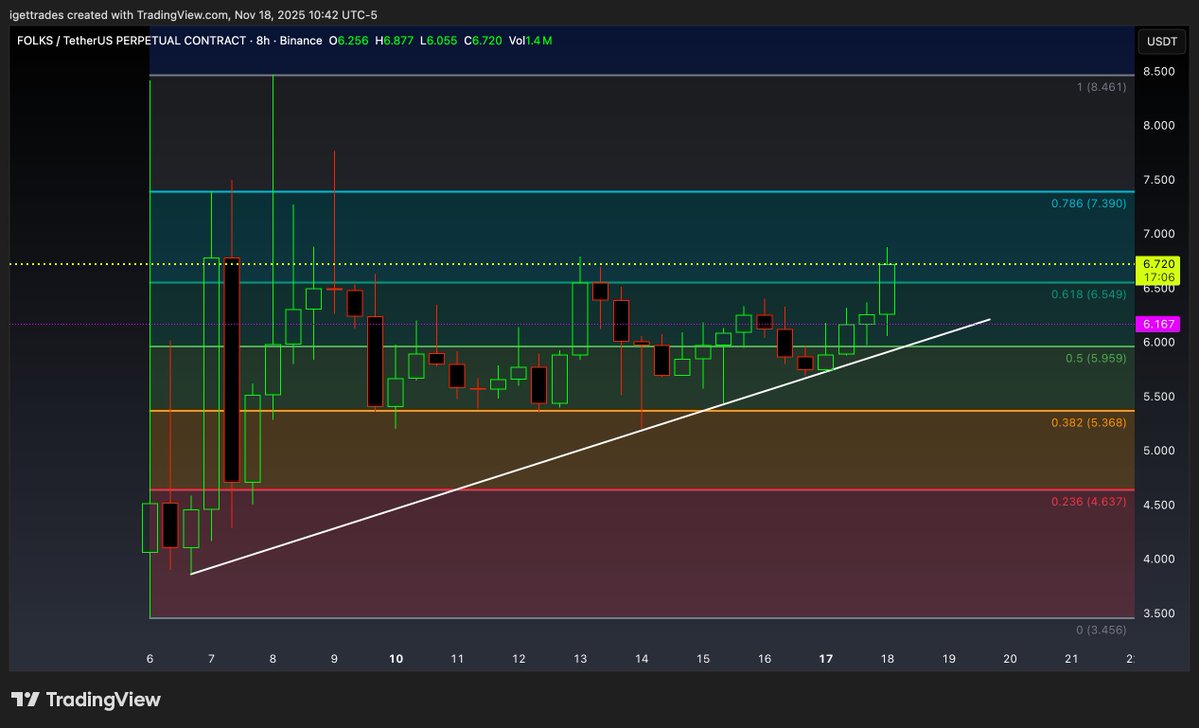The image size is (1199, 728).
Task: Click the FOLKS / TetherUS PERPETUAL CONTRACT symbol title
Action: (132, 41)
